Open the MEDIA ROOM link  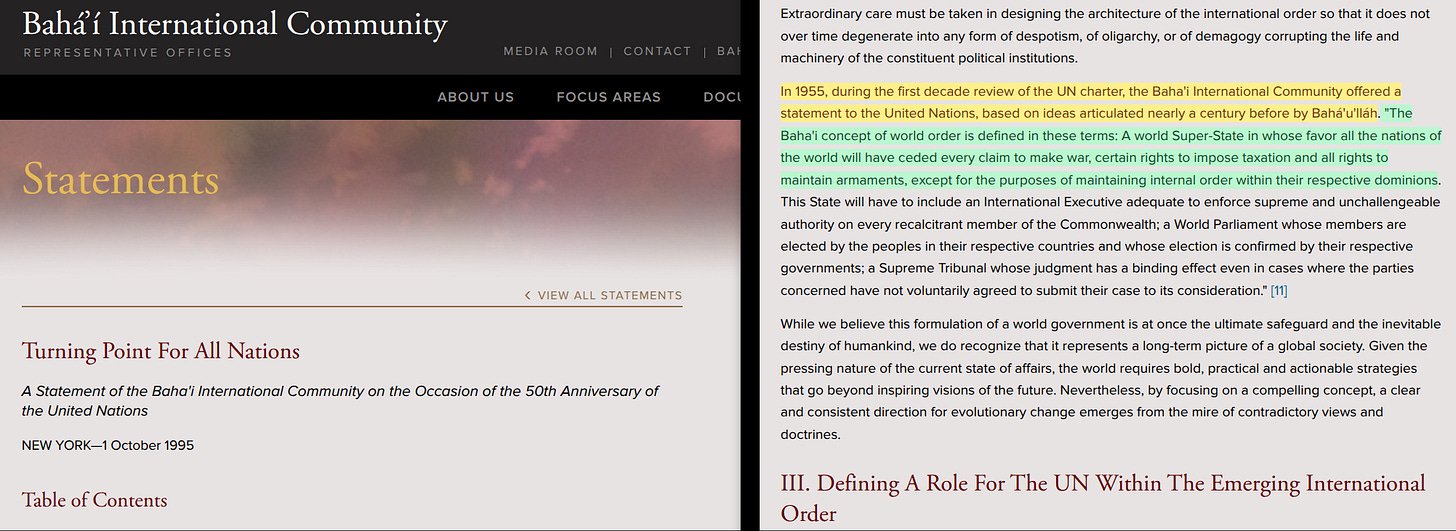550,51
